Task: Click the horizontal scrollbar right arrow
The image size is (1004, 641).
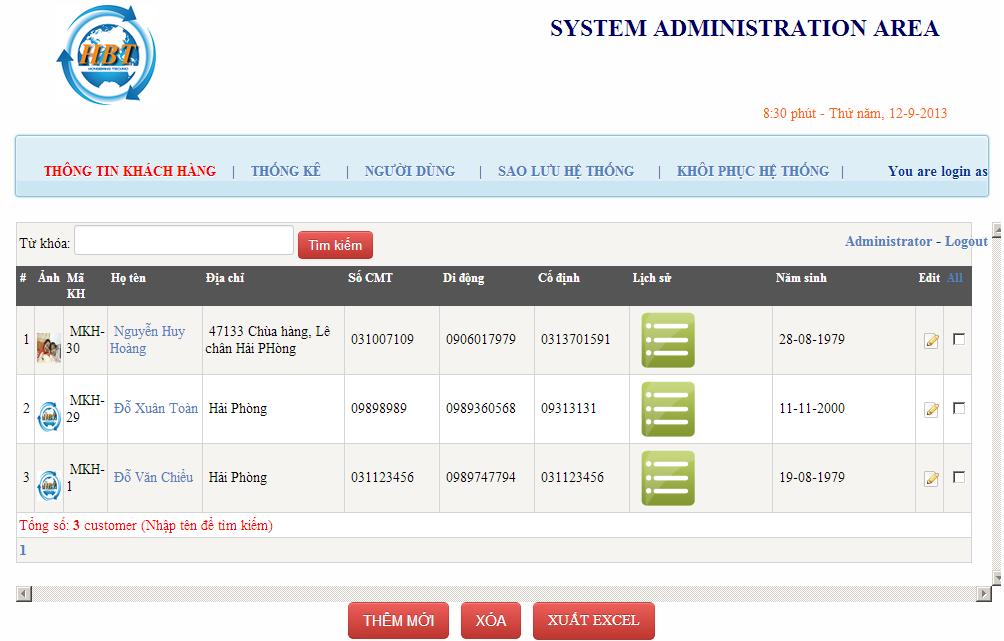Action: pyautogui.click(x=983, y=594)
